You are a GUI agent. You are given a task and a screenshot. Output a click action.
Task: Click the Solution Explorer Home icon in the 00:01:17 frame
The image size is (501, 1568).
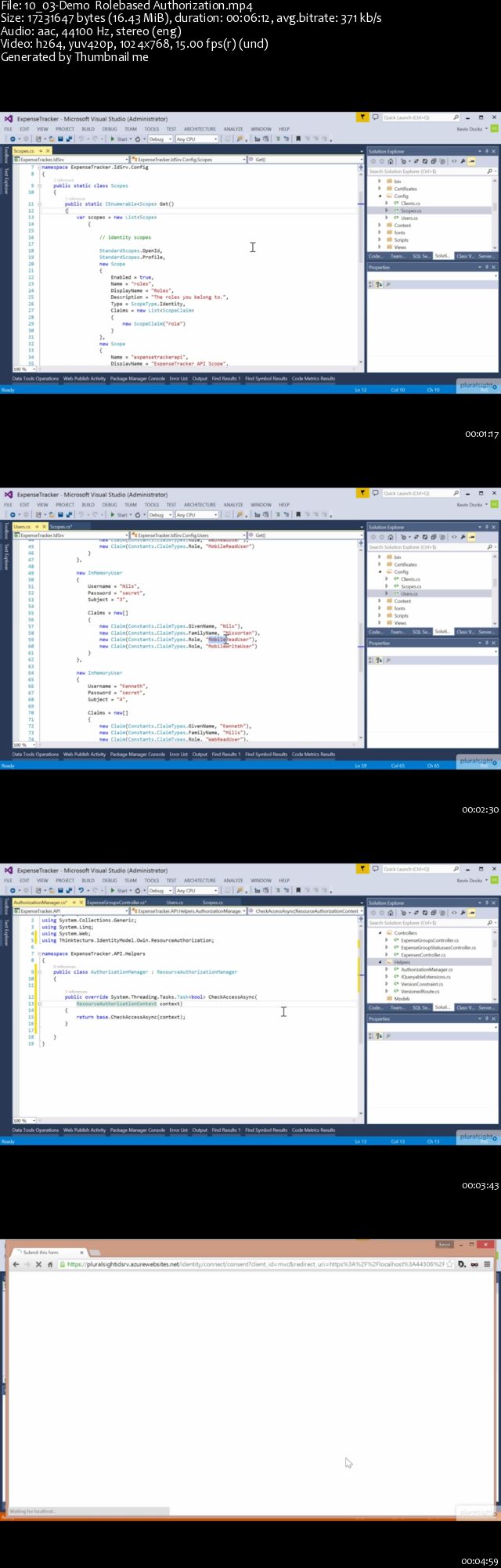391,161
